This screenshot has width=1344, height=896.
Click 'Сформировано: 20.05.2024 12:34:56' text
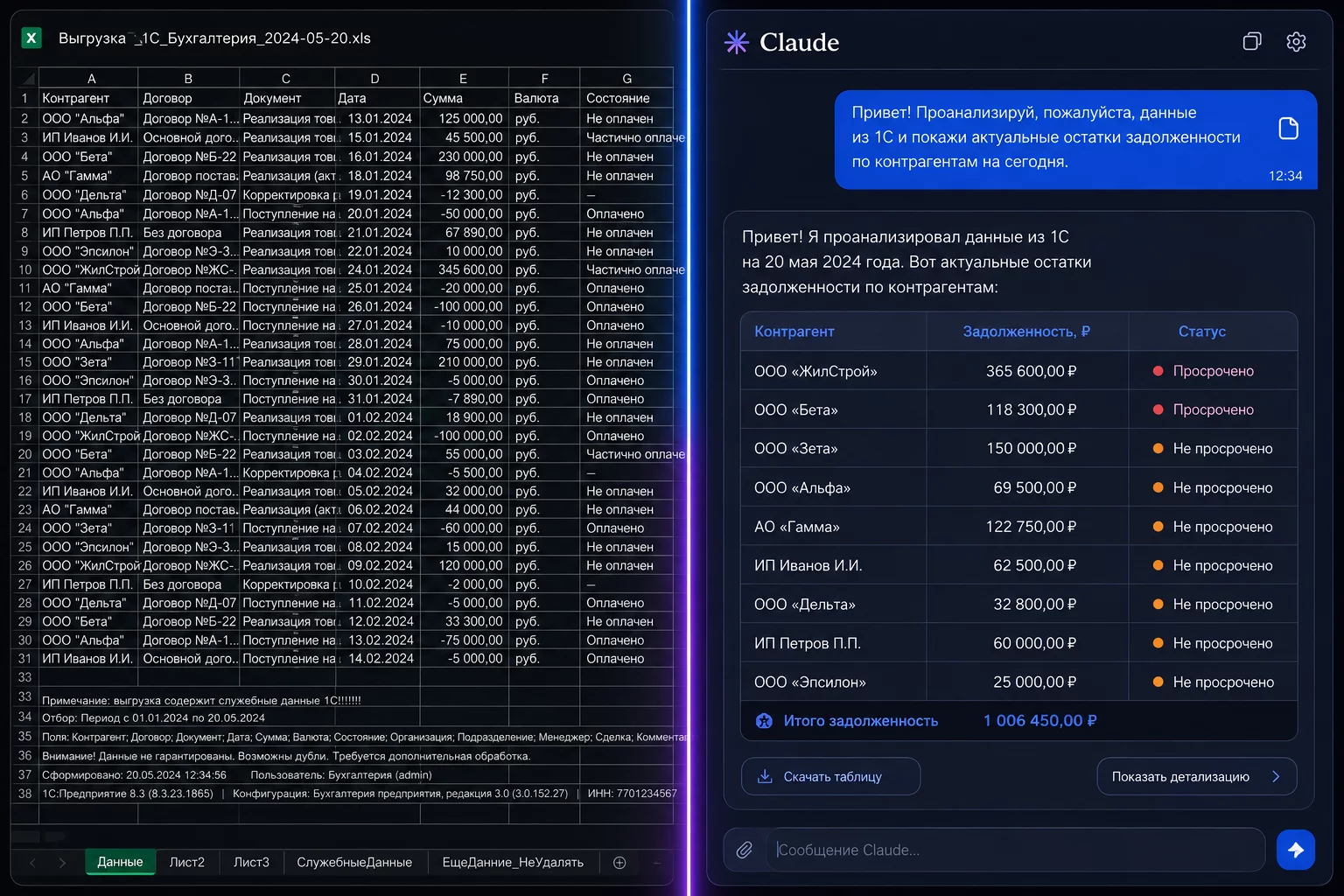click(x=134, y=774)
